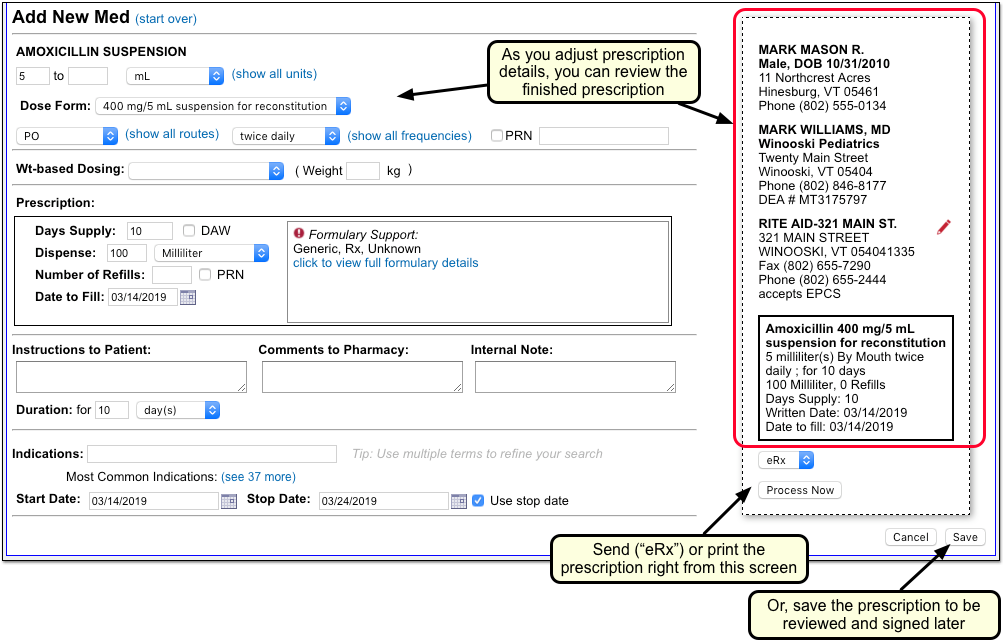Image resolution: width=1005 pixels, height=640 pixels.
Task: Click the red Formulary Support alert icon
Action: [299, 233]
